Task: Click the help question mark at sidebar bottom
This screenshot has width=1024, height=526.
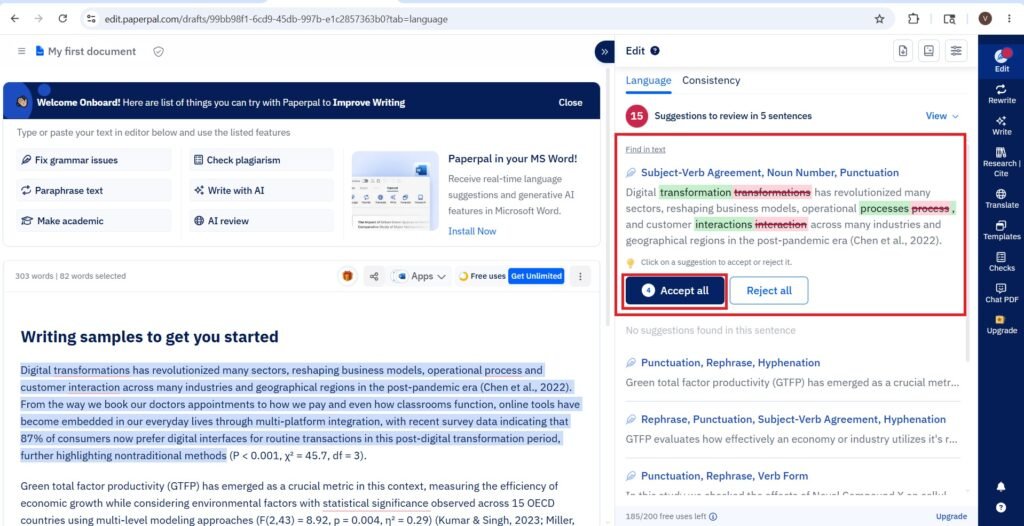Action: click(1000, 507)
